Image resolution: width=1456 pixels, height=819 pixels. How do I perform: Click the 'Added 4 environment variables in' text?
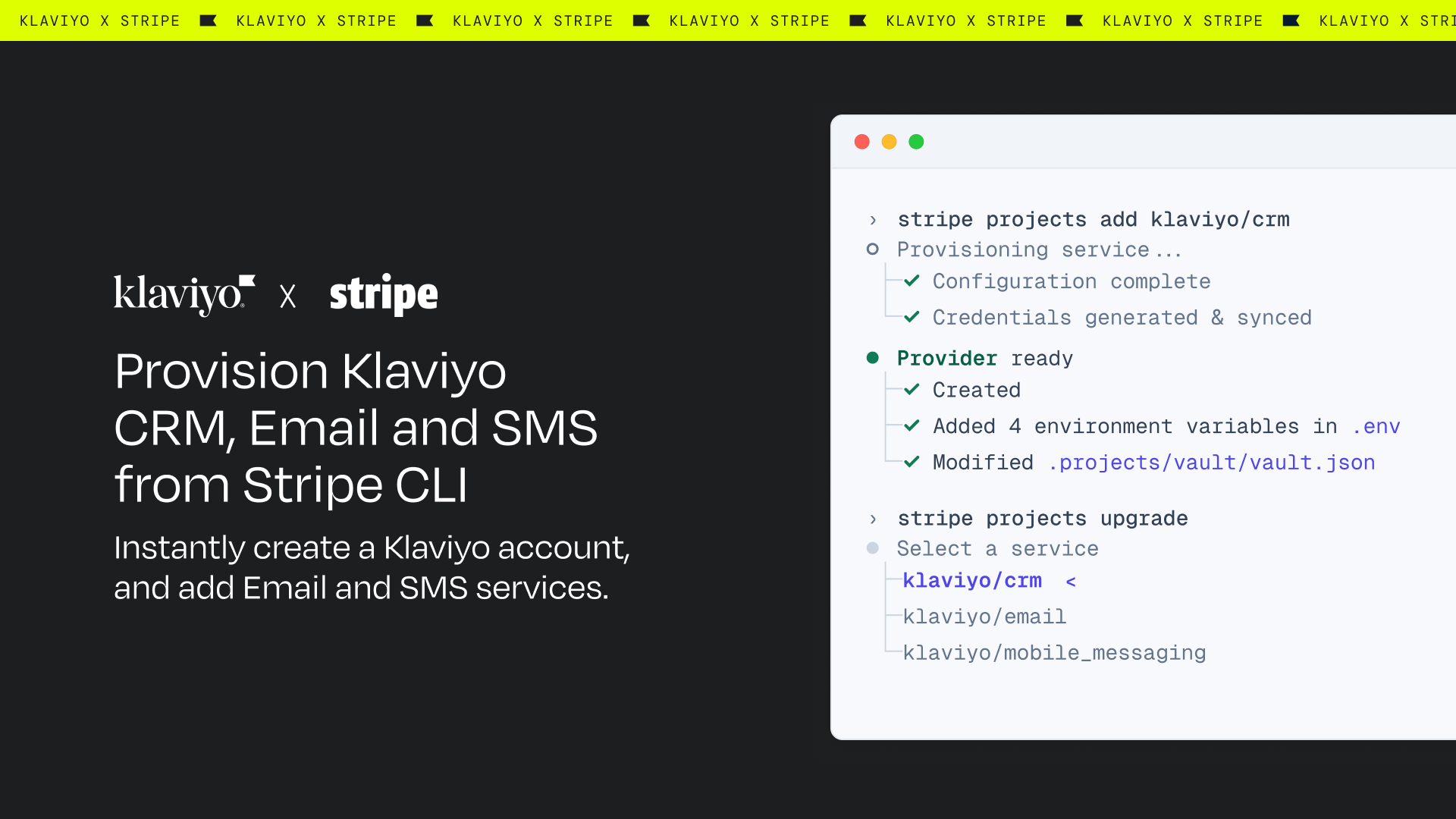click(x=1135, y=426)
